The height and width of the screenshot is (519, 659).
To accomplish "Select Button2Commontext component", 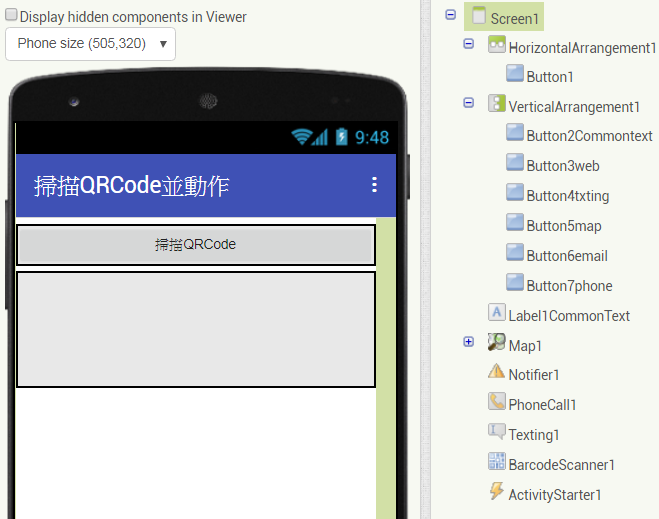I will click(x=589, y=136).
